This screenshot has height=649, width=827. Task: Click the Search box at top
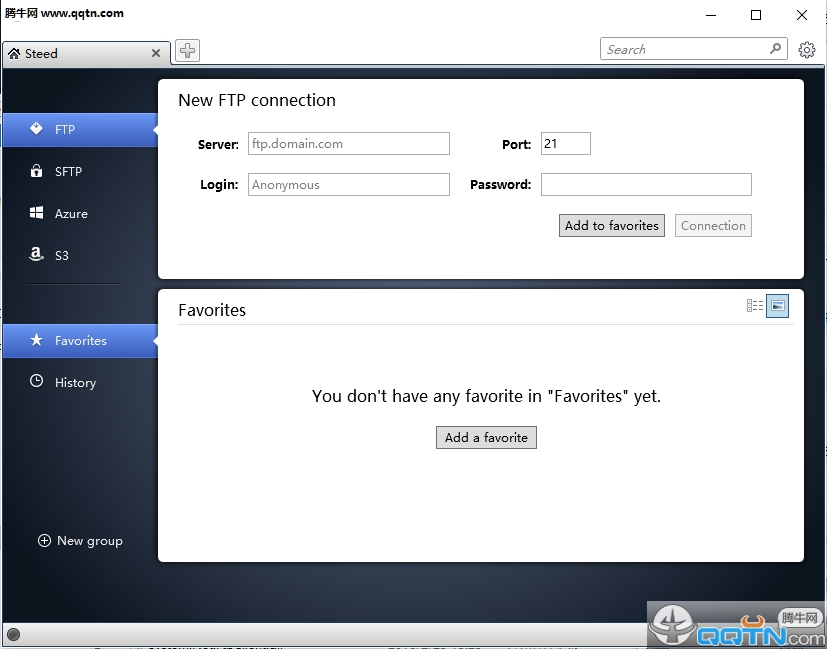pos(684,49)
